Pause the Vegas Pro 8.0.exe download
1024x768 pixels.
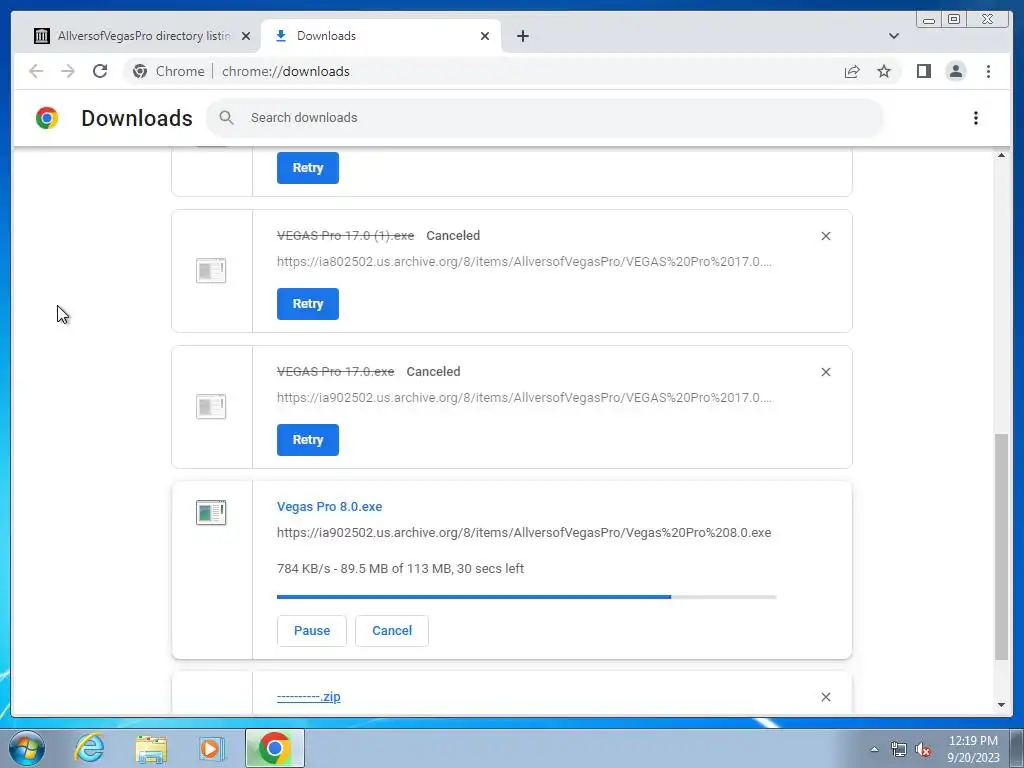point(312,631)
